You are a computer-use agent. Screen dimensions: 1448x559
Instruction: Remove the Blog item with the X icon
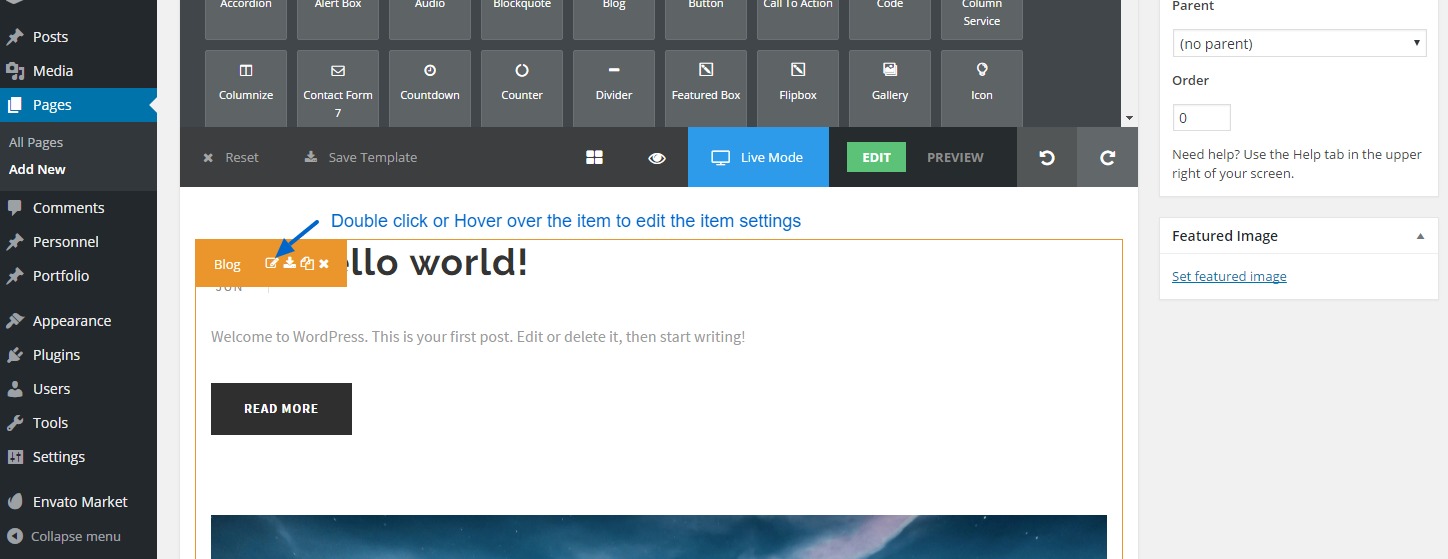pyautogui.click(x=324, y=263)
